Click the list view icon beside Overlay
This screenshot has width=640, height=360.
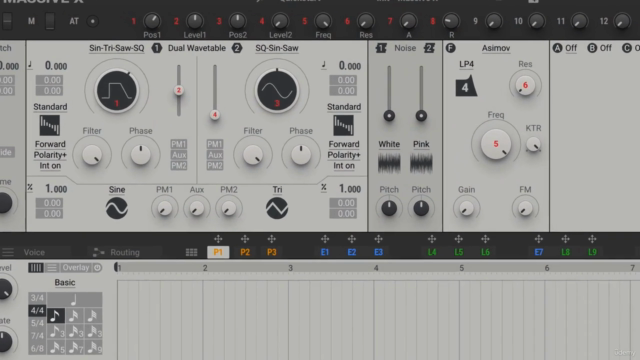point(52,268)
